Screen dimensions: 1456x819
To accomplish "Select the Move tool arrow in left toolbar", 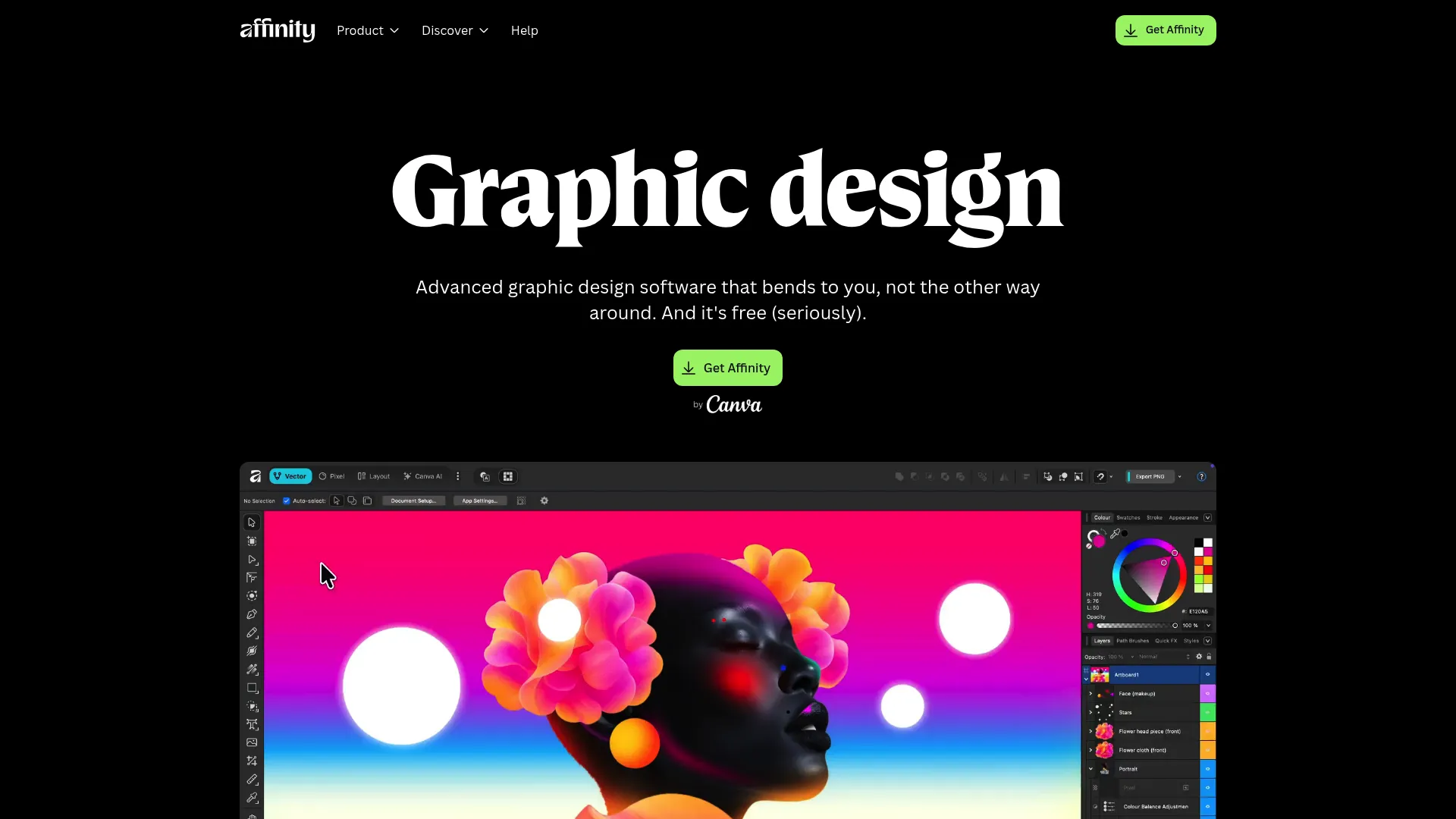I will 252,522.
